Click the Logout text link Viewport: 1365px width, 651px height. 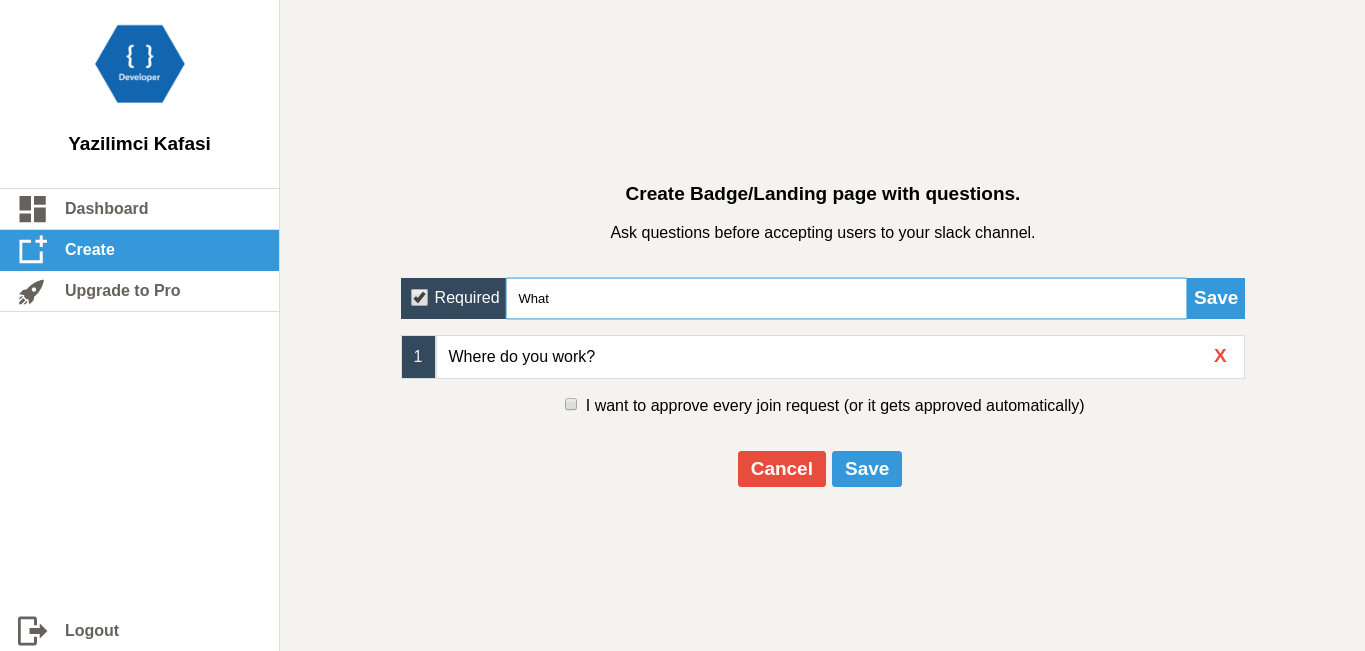[x=92, y=631]
